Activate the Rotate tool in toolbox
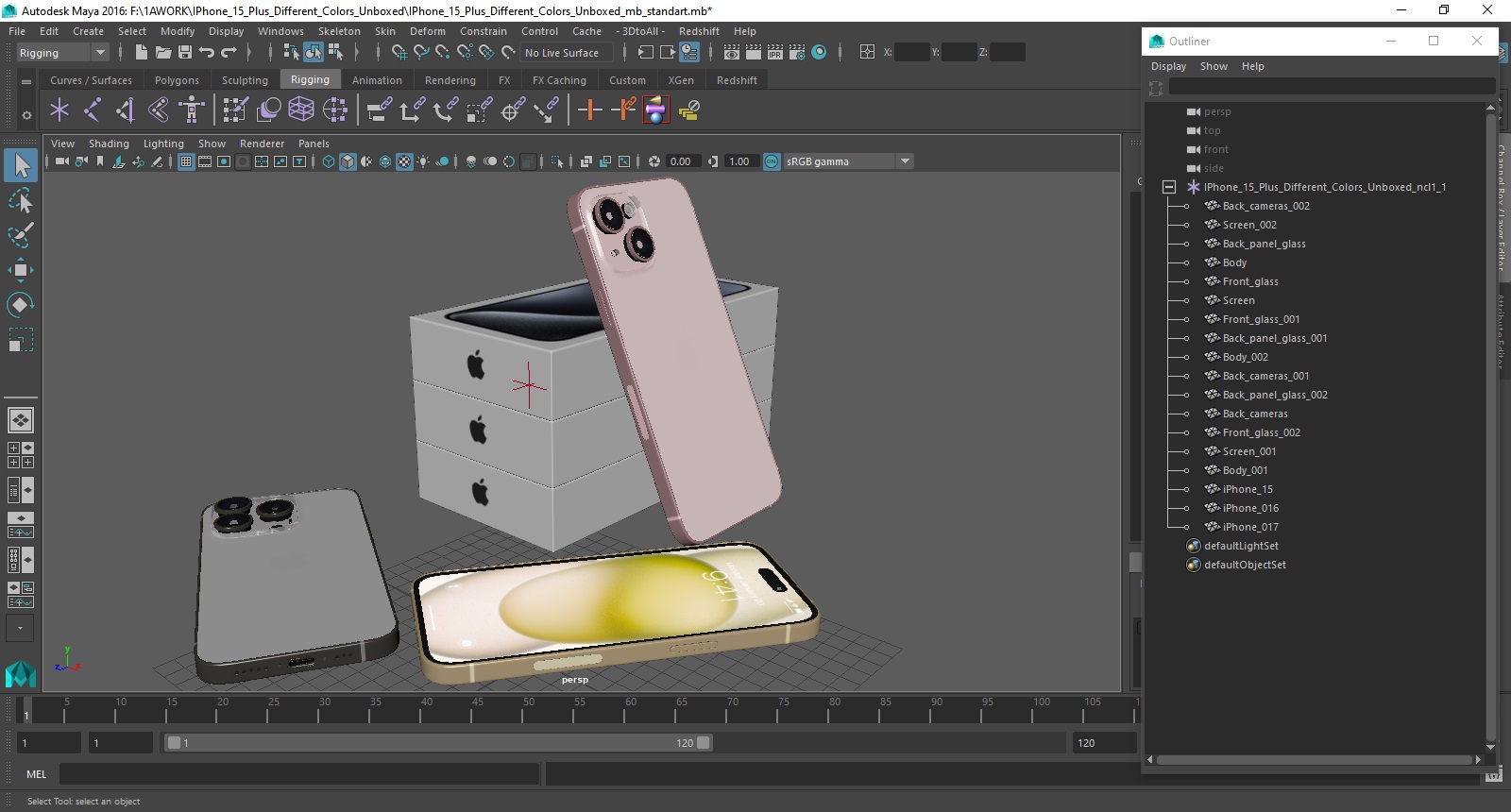The image size is (1511, 812). (21, 305)
